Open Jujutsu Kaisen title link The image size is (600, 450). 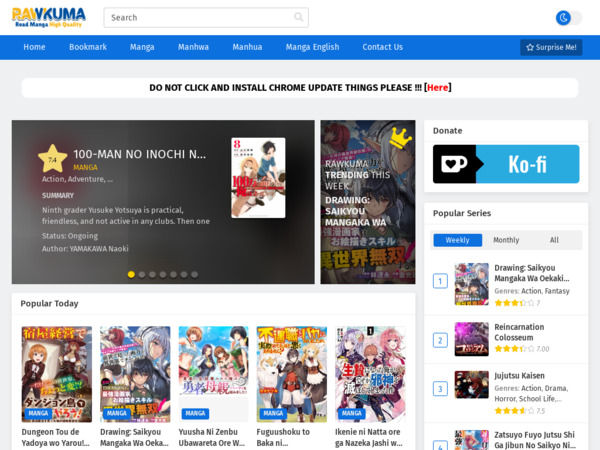[519, 376]
